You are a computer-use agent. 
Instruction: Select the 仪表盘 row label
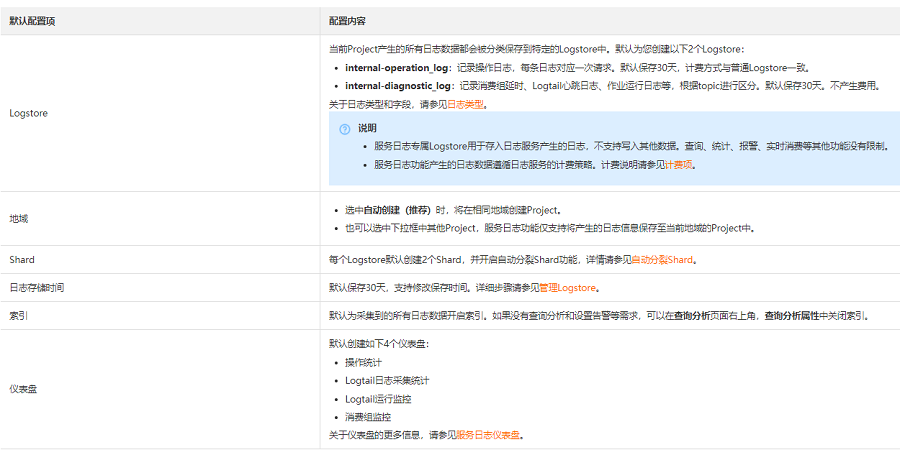[x=23, y=389]
